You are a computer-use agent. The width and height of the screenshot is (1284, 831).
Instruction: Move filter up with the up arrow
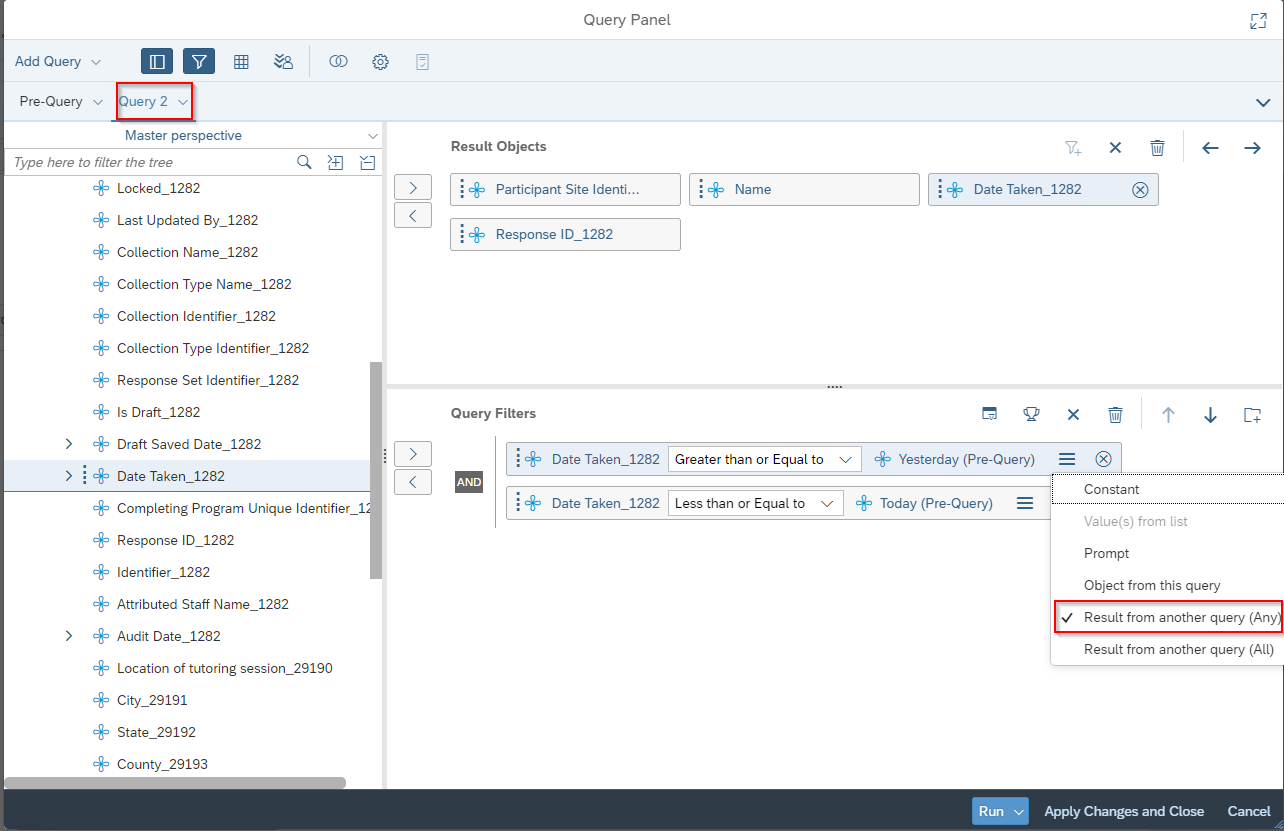click(1168, 414)
